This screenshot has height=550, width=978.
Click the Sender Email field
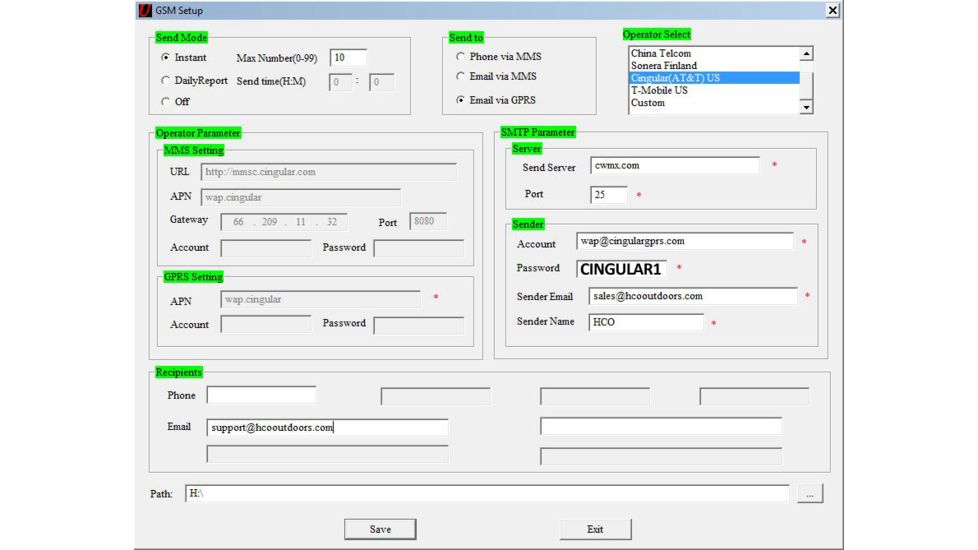693,296
